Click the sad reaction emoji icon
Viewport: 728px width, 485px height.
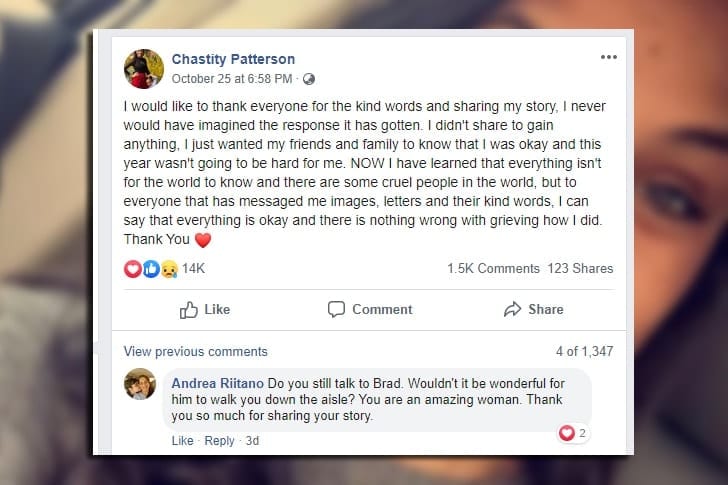click(x=167, y=269)
